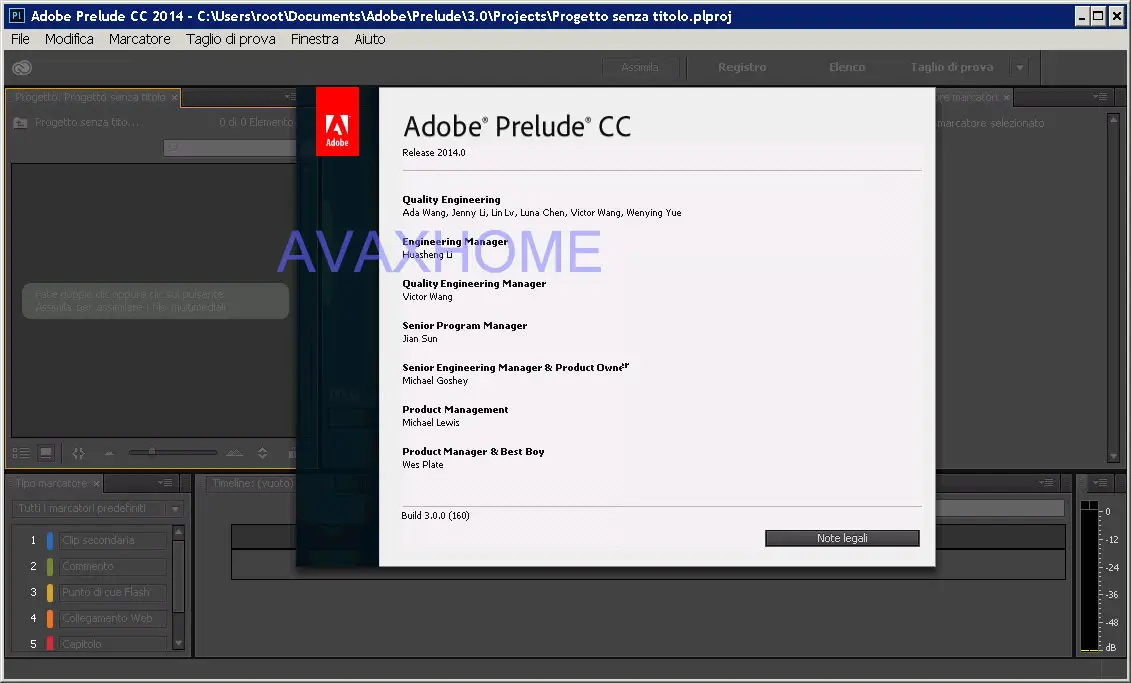Click the thumbnail zoom slider handle
1131x683 pixels.
click(x=151, y=452)
